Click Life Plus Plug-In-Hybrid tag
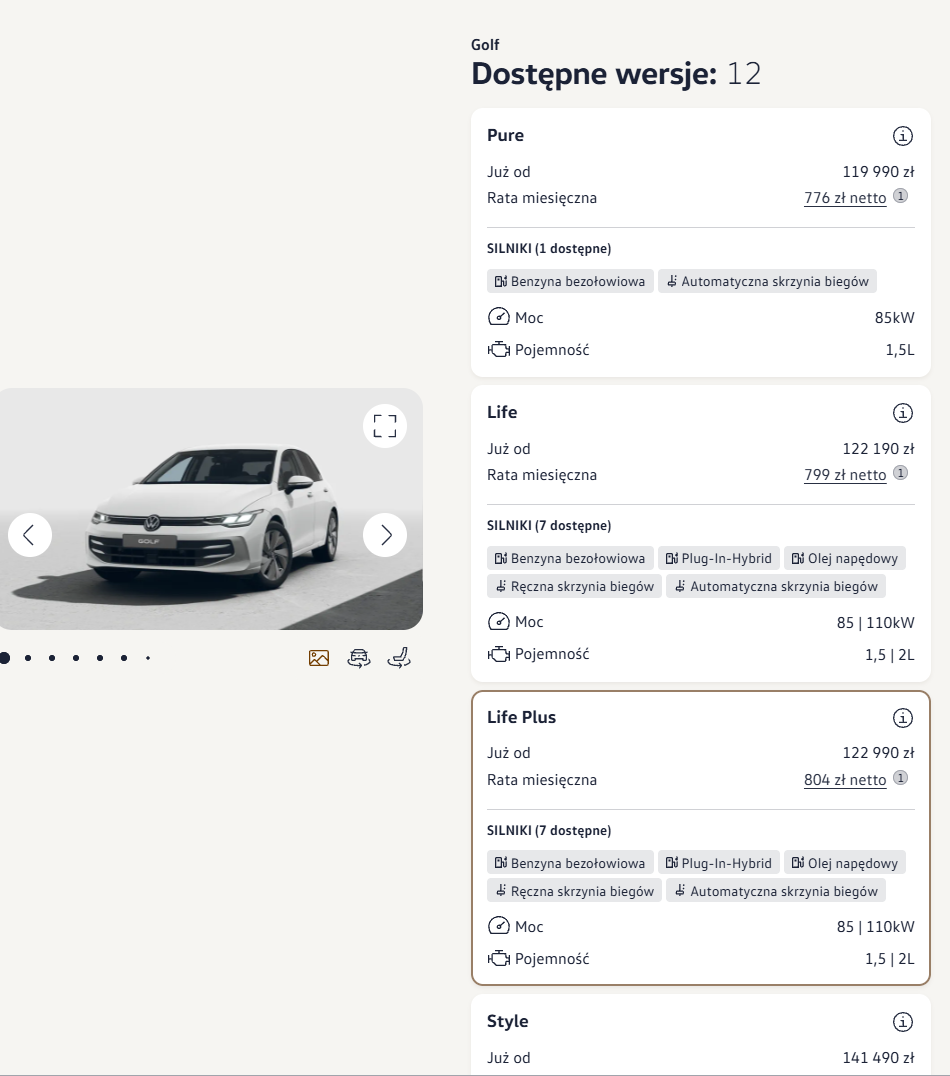This screenshot has height=1076, width=950. point(719,863)
